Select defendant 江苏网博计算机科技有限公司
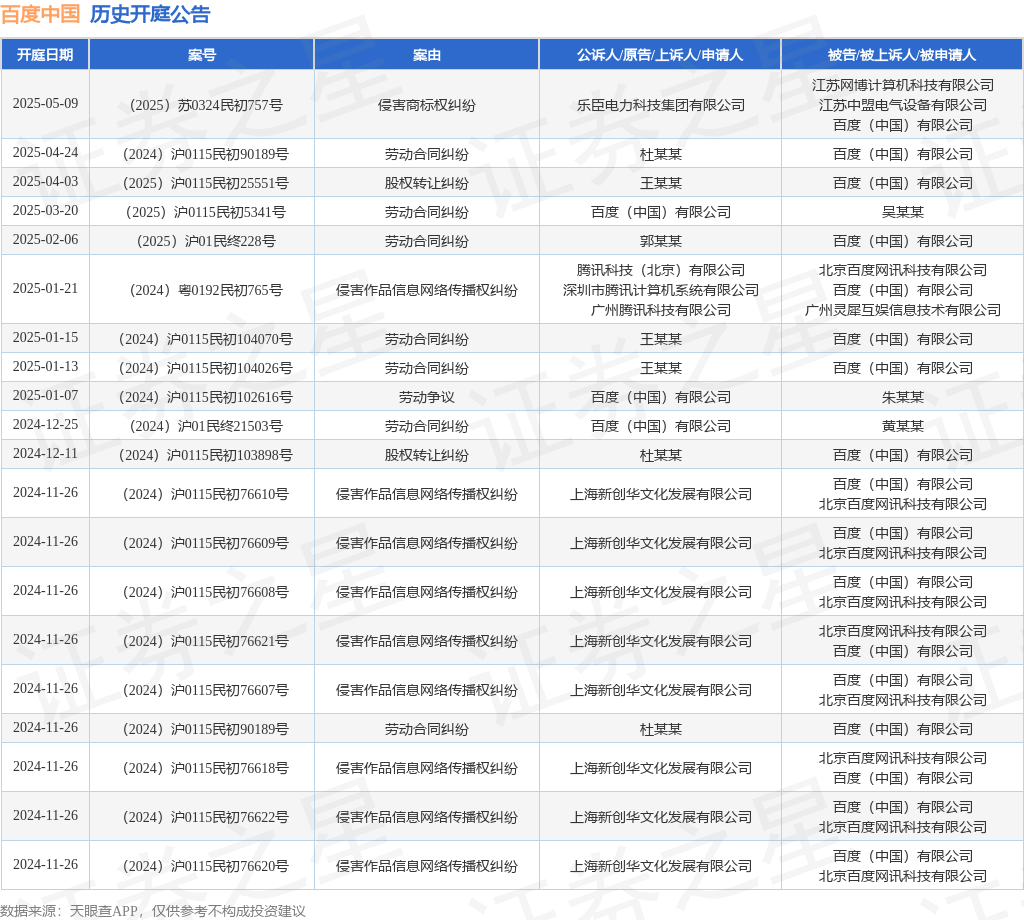1024x920 pixels. pyautogui.click(x=903, y=85)
